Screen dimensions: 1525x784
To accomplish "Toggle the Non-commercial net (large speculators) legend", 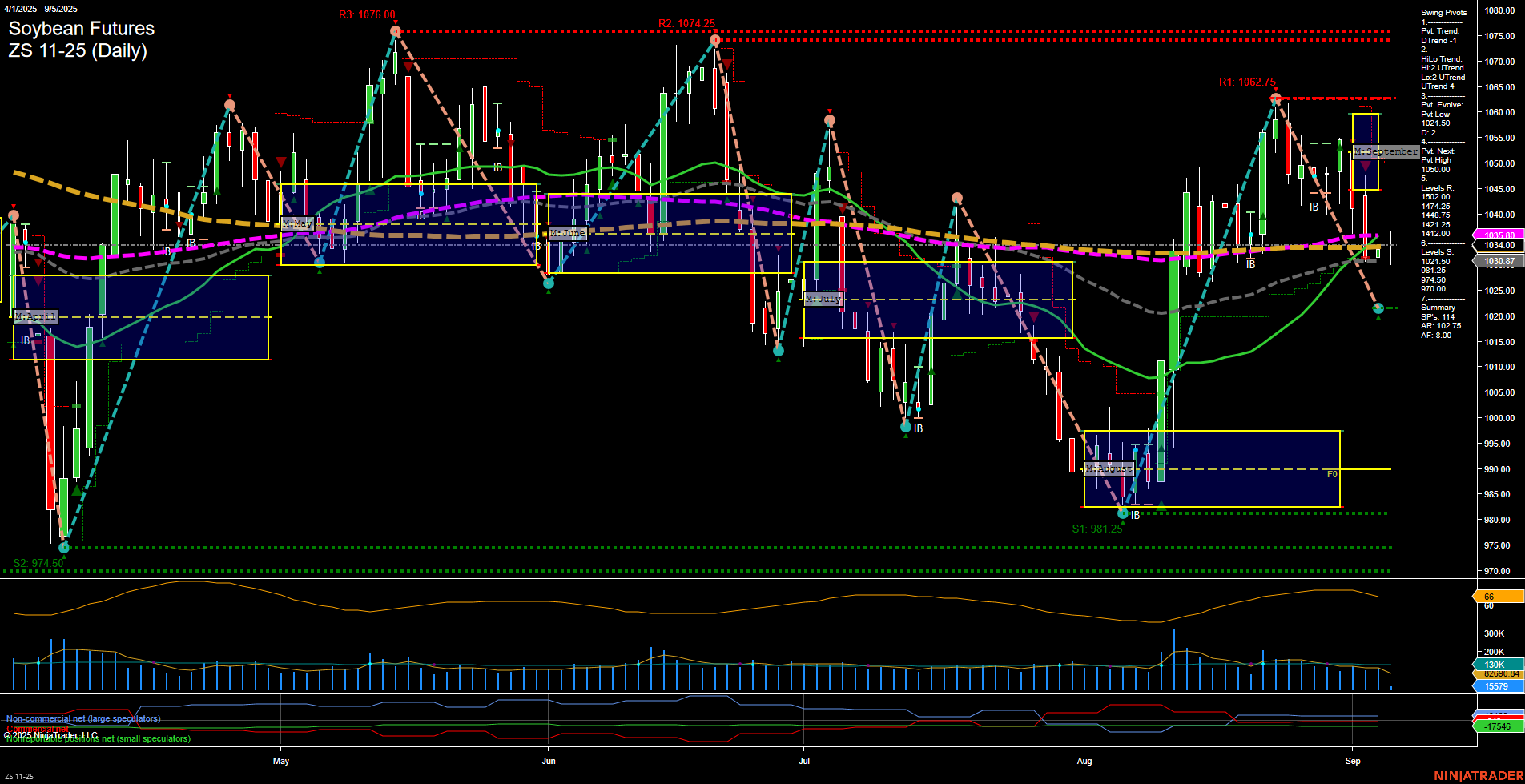I will [82, 718].
